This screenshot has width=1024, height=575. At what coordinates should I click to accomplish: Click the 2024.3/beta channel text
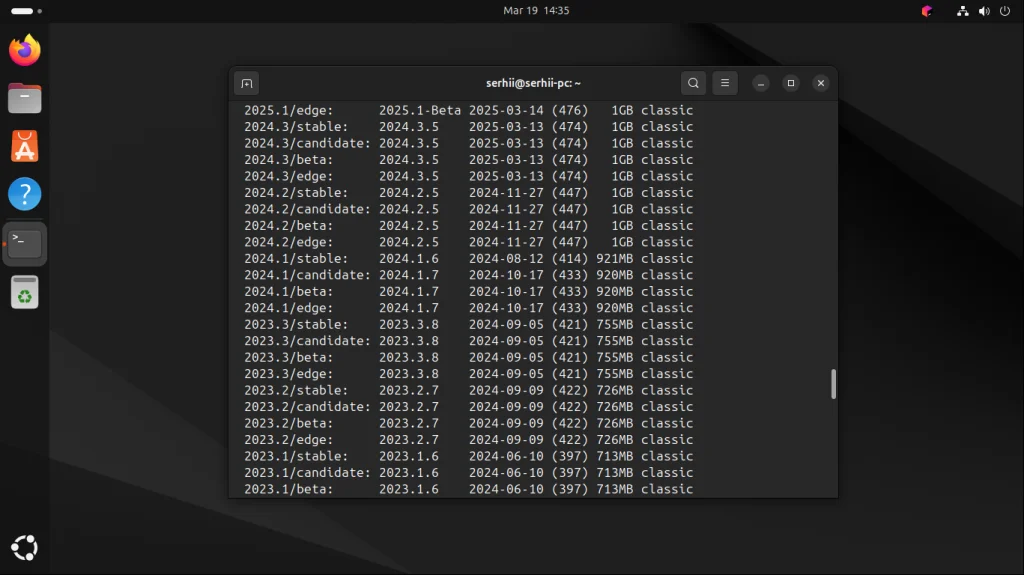(x=288, y=159)
